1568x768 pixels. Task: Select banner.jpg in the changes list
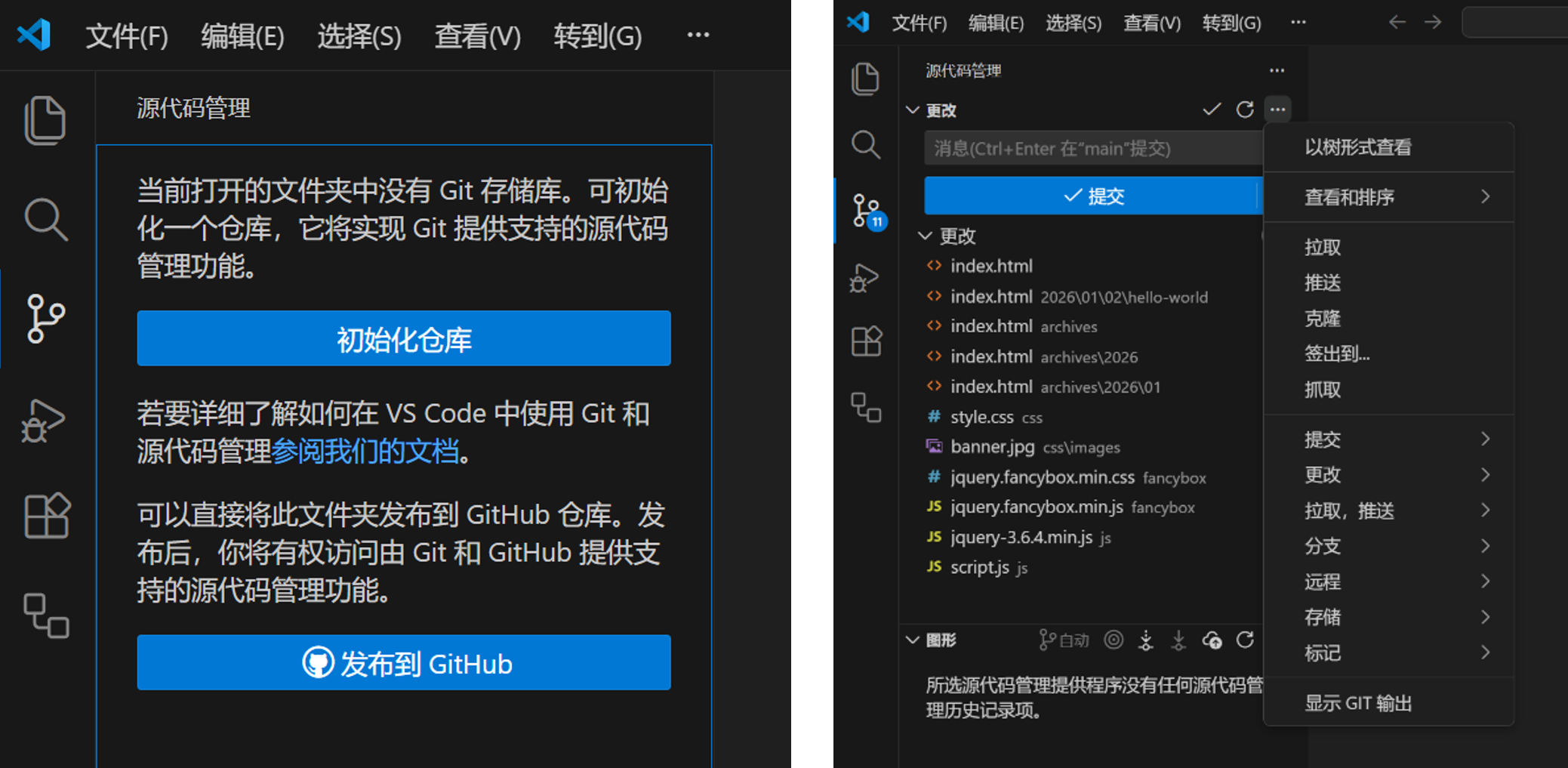[992, 447]
